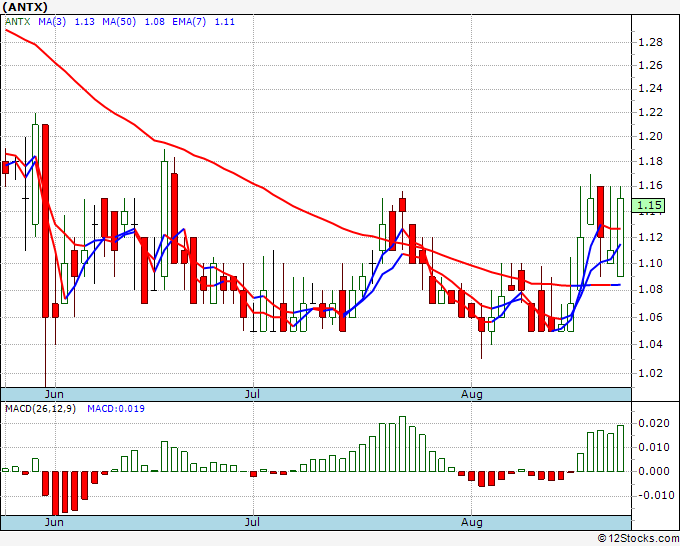
Task: Click Jul on the MACD time axis
Action: tap(252, 522)
